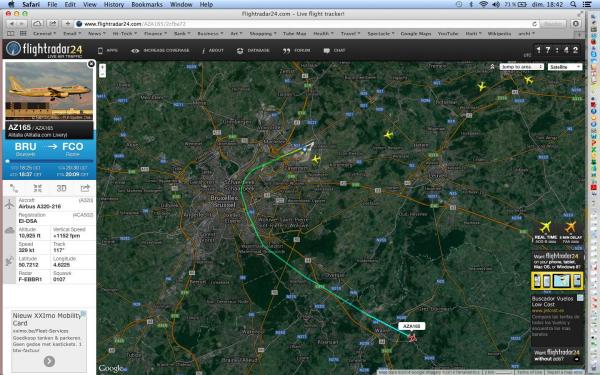
Task: Collapse the map controls with double-chevron arrow
Action: click(492, 67)
